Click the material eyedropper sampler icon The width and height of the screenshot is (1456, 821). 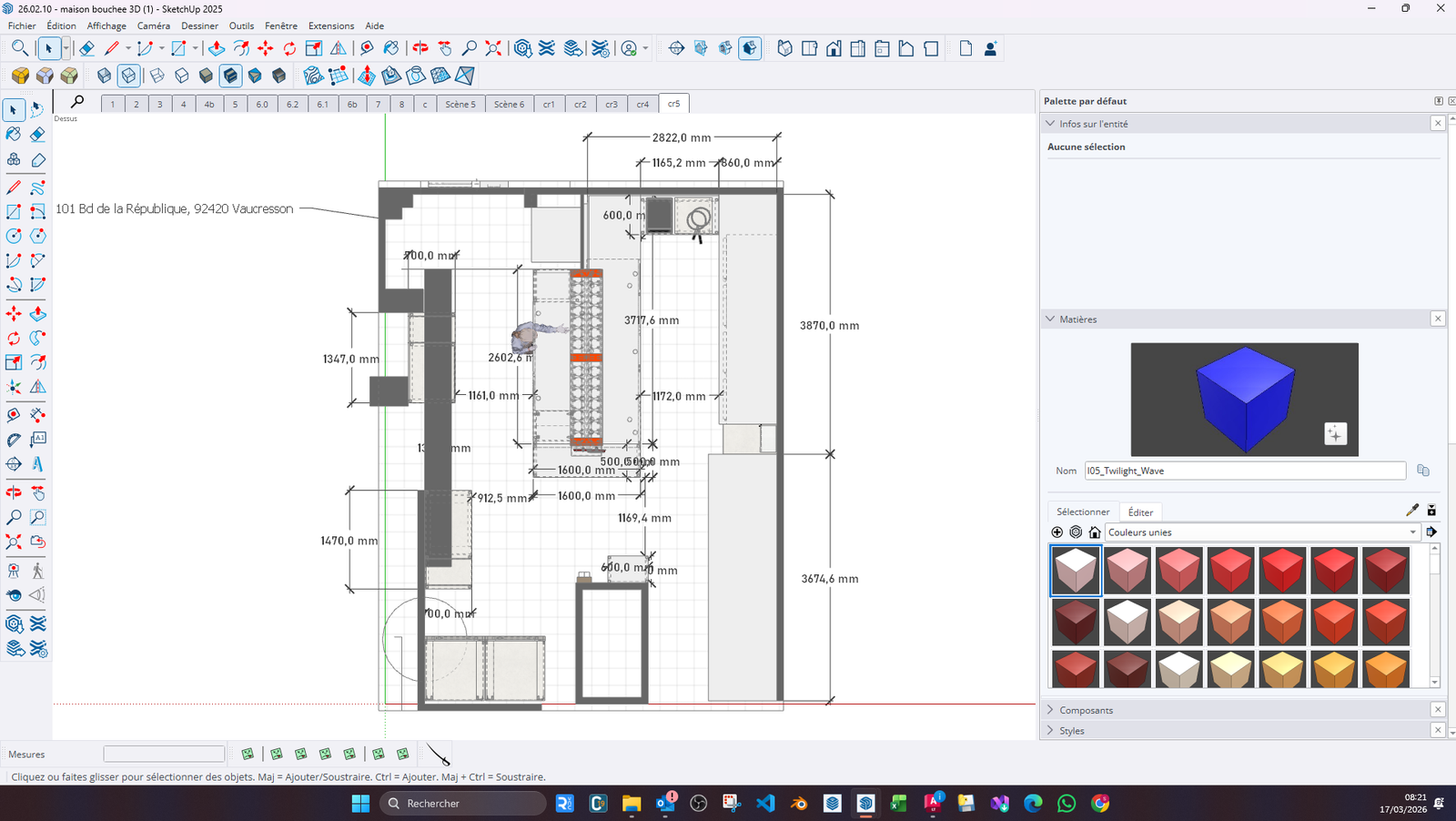[1412, 511]
